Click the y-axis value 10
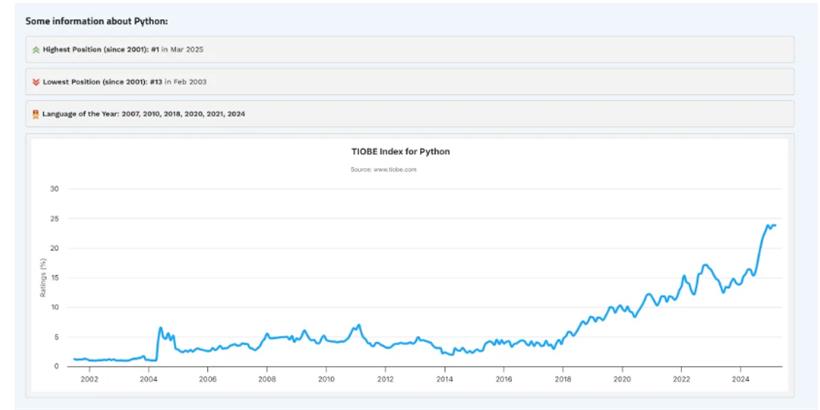 pyautogui.click(x=54, y=307)
